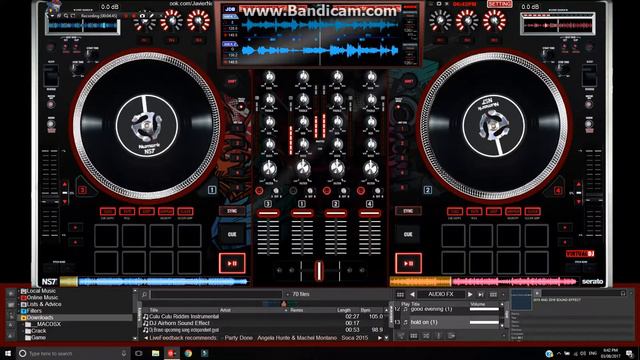Click the left deck SYNC button

(x=232, y=211)
